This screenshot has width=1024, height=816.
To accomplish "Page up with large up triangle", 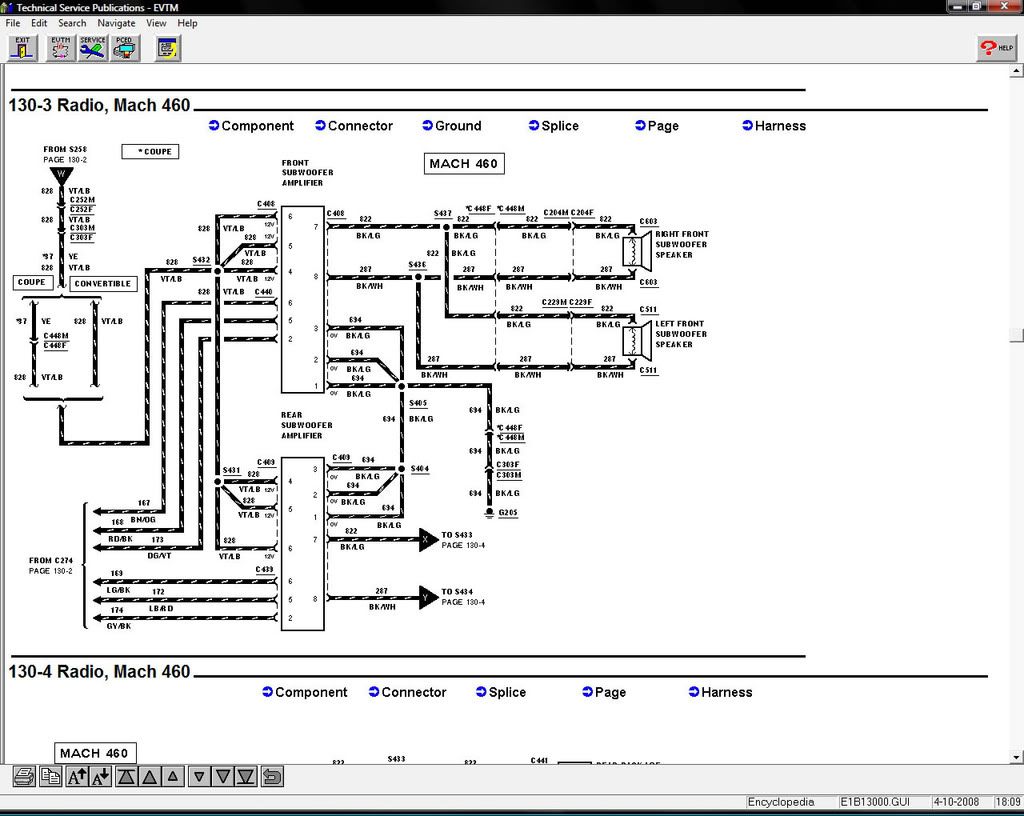I will coord(150,777).
